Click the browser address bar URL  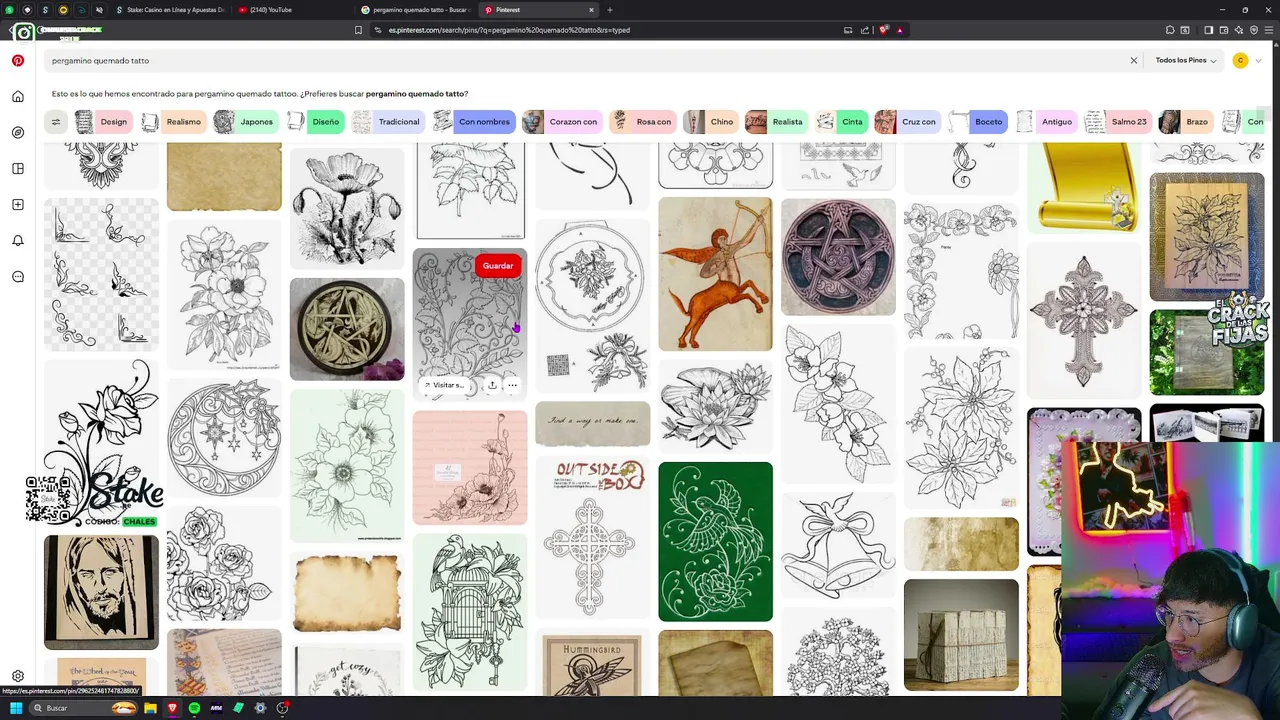tap(509, 30)
